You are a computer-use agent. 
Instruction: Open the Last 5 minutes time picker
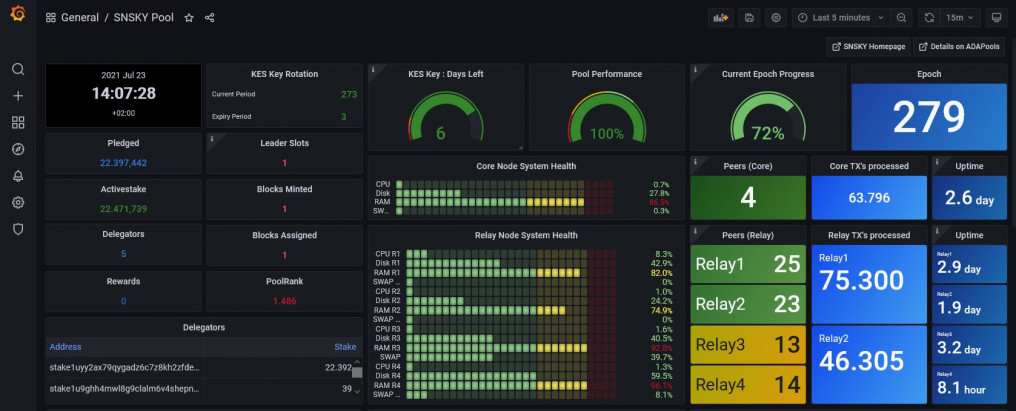(840, 18)
